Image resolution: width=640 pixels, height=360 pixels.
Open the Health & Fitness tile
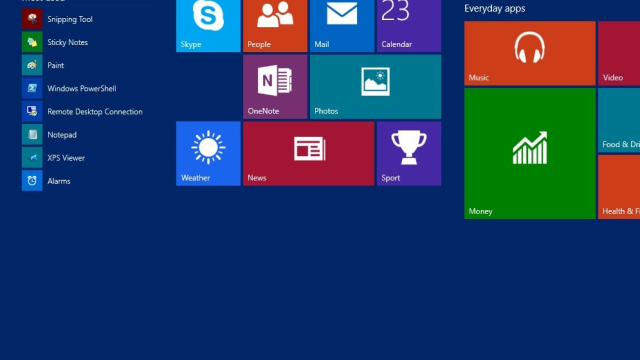[619, 187]
